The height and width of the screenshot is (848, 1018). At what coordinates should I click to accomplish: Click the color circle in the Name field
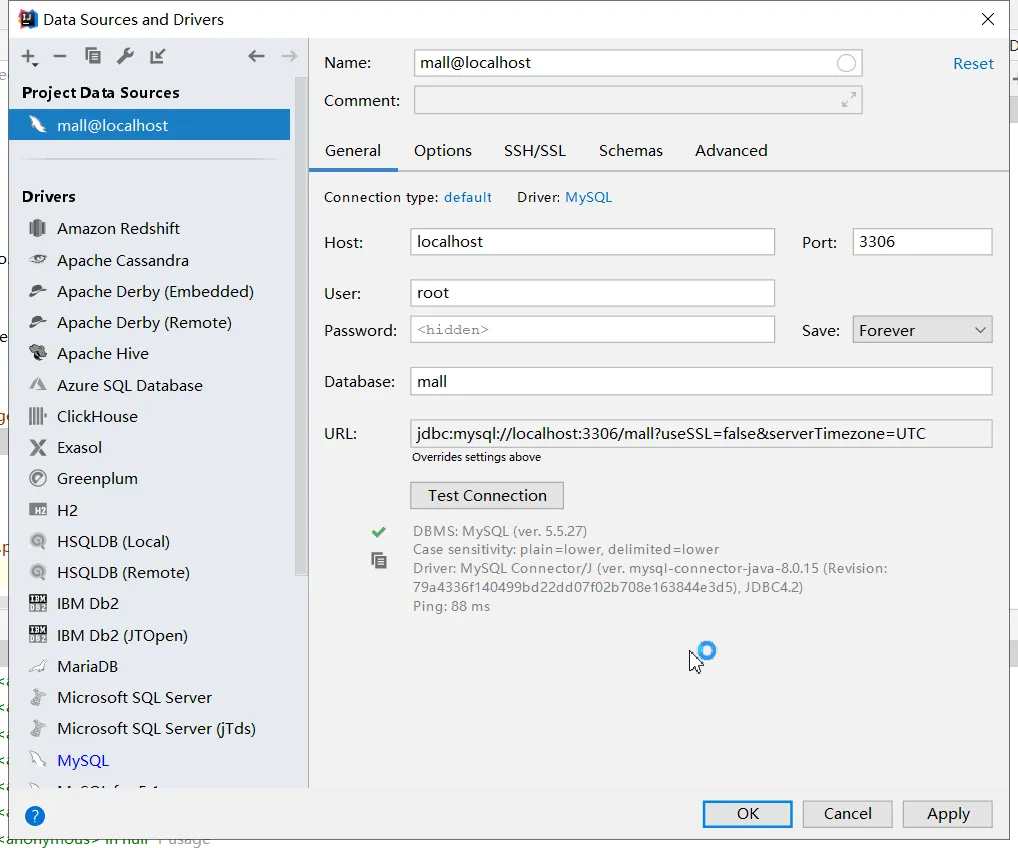846,63
